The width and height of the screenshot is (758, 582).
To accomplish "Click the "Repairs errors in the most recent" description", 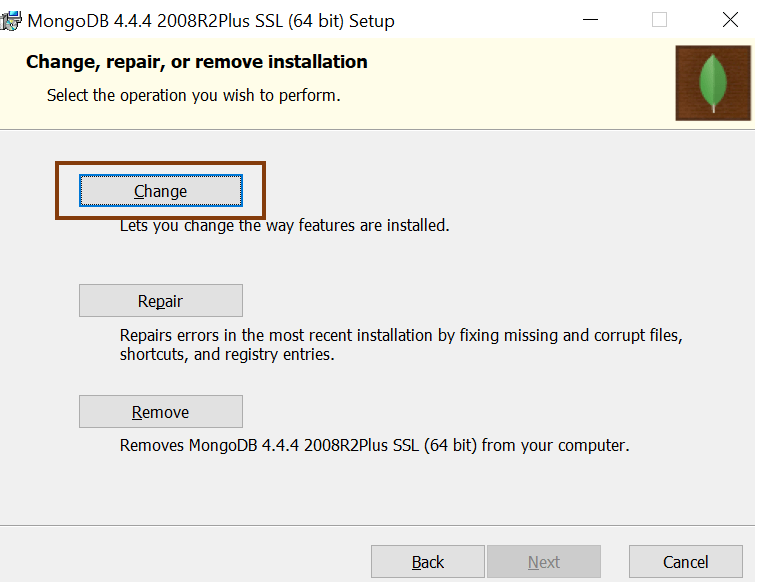I will (401, 345).
